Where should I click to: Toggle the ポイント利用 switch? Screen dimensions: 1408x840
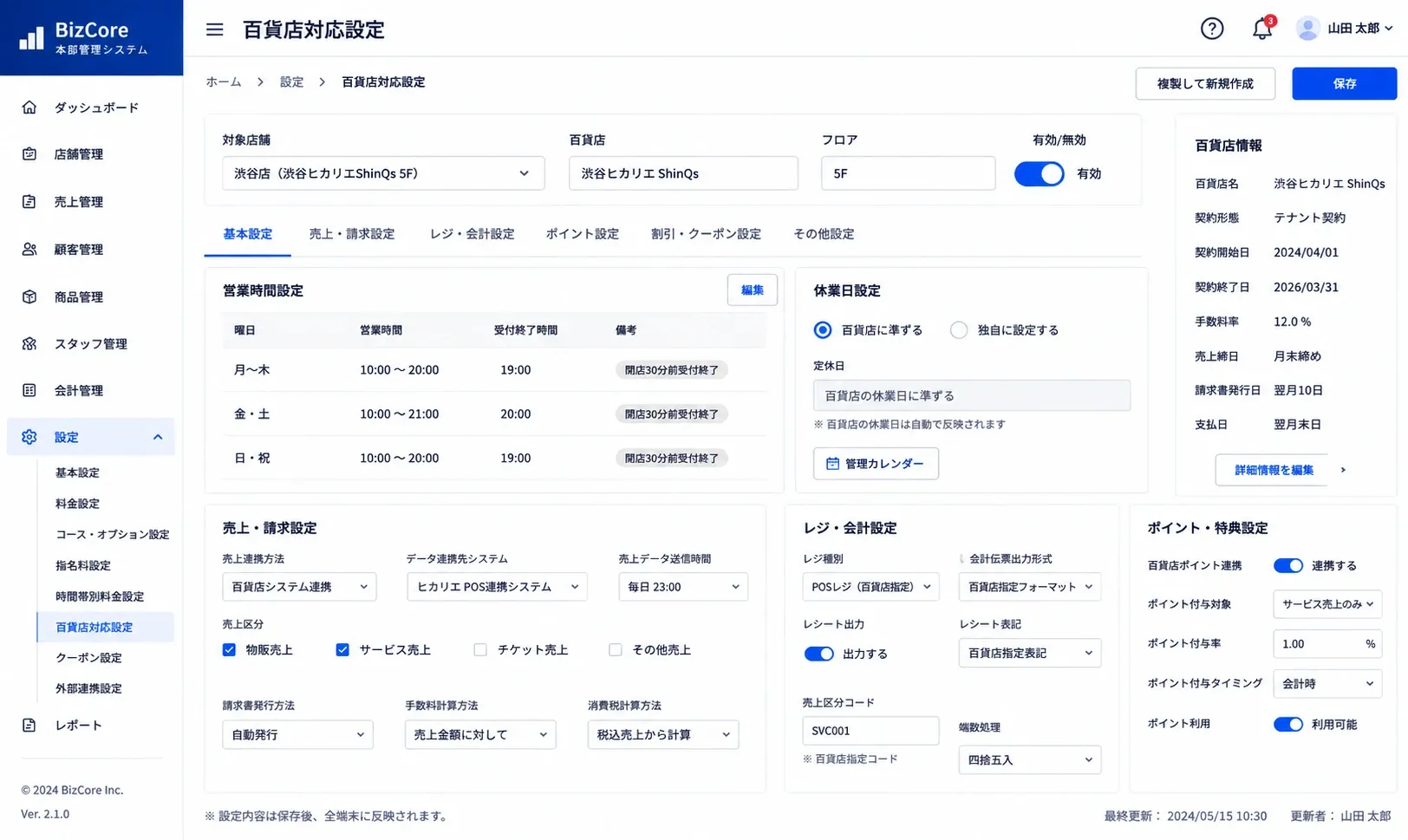point(1288,725)
